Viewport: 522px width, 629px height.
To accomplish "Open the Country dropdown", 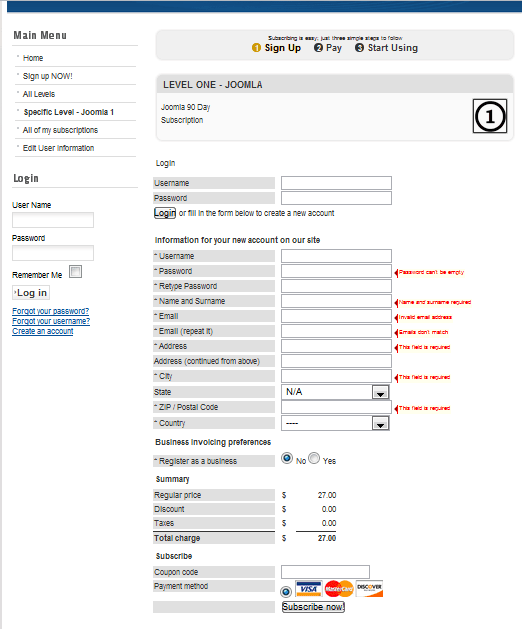I will (x=335, y=423).
